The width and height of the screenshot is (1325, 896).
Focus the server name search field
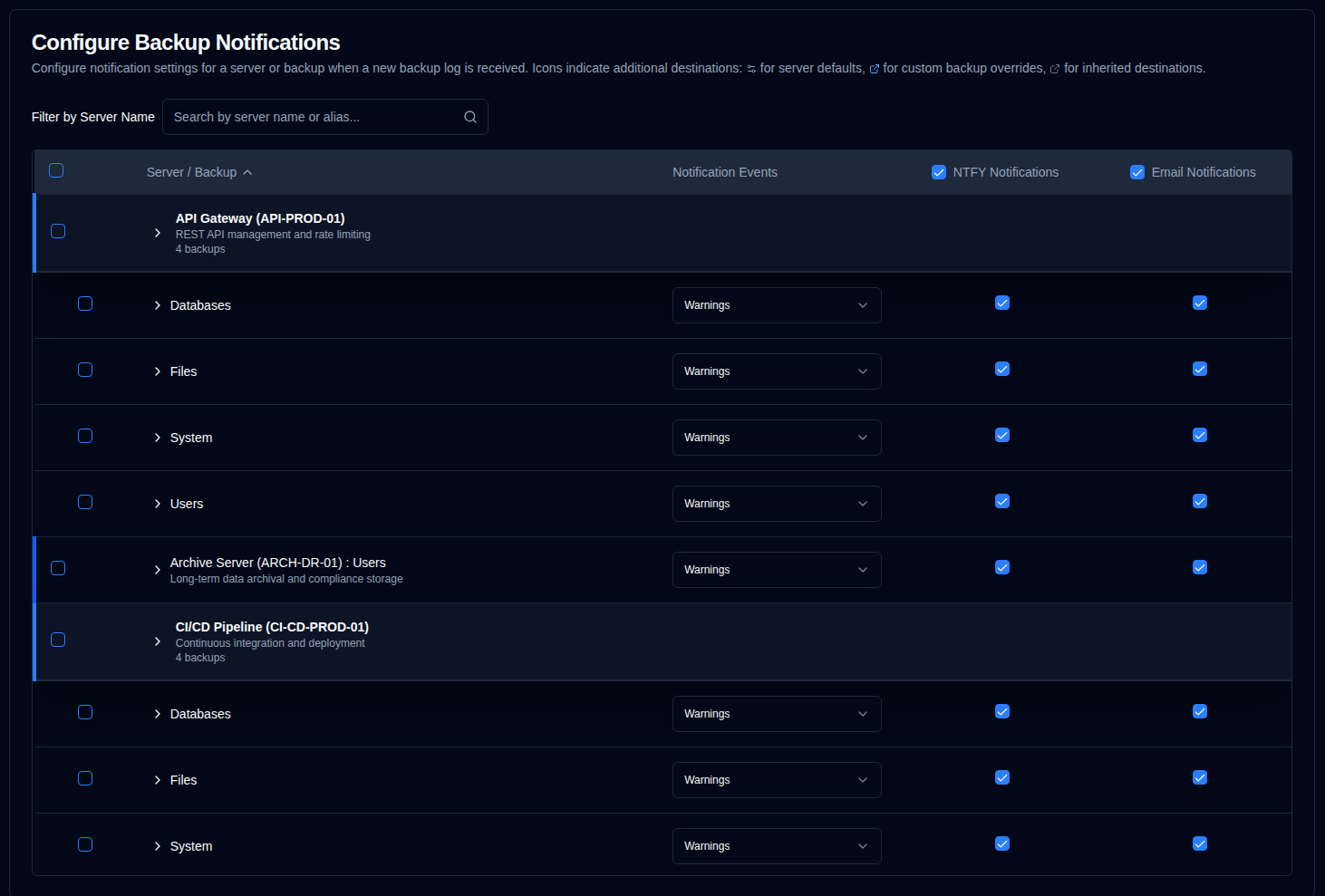[x=313, y=117]
